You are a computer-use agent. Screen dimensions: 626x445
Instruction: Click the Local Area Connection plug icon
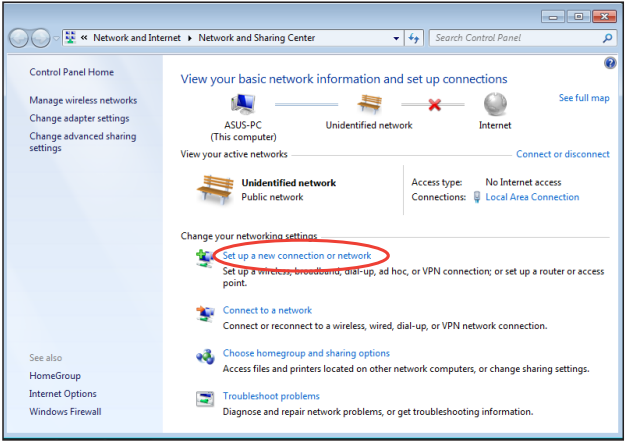point(477,197)
